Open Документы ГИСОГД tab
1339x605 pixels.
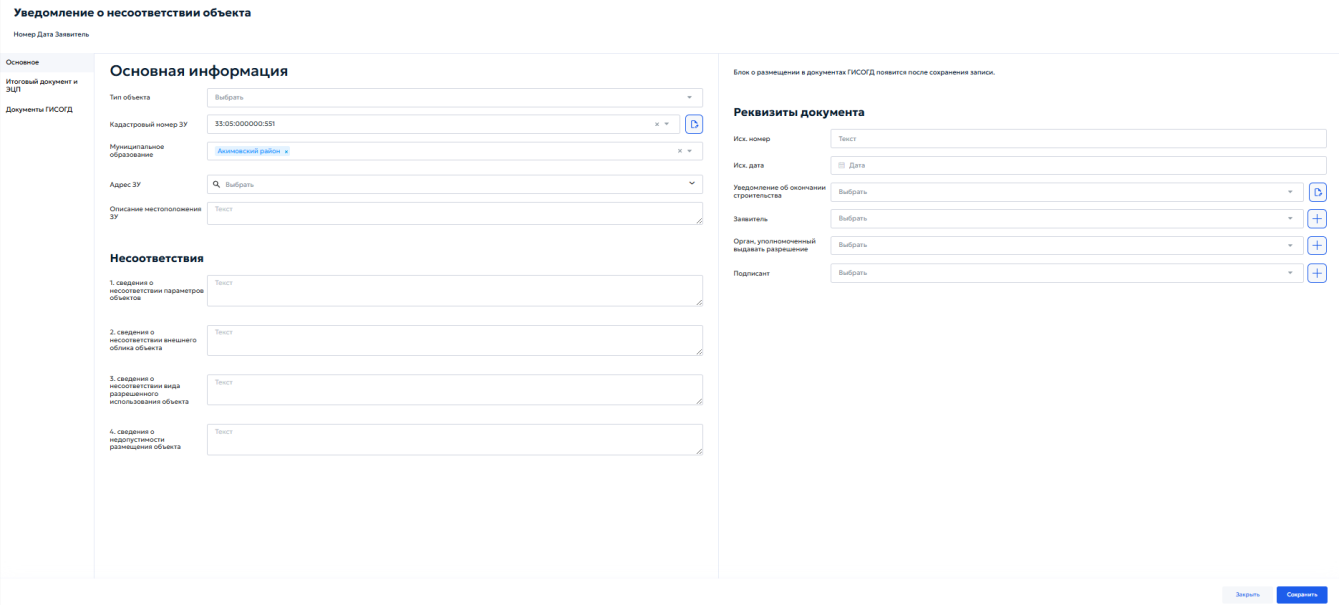click(47, 109)
